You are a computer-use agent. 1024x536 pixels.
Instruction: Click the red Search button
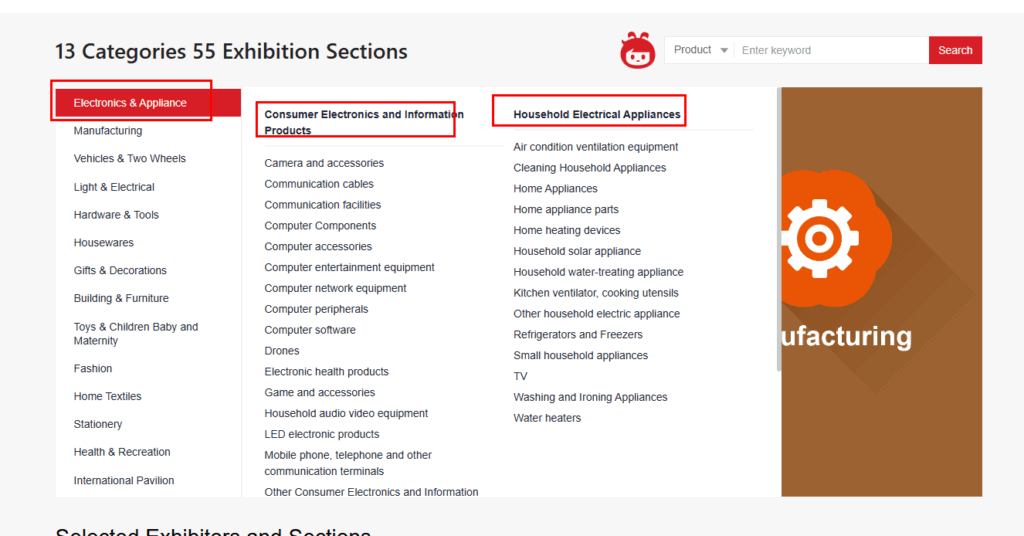point(955,50)
